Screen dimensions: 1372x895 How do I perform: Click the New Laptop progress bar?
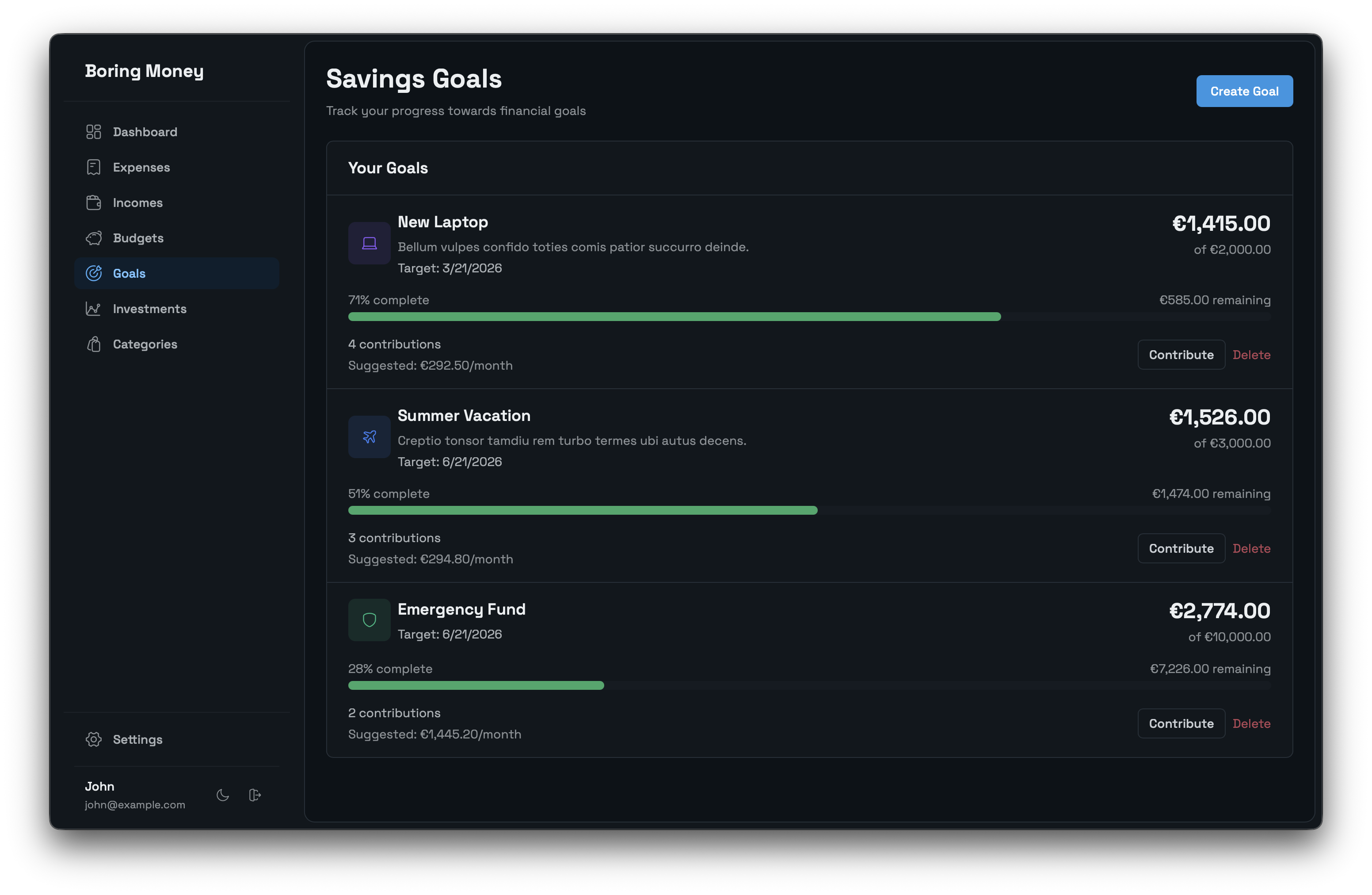(809, 317)
